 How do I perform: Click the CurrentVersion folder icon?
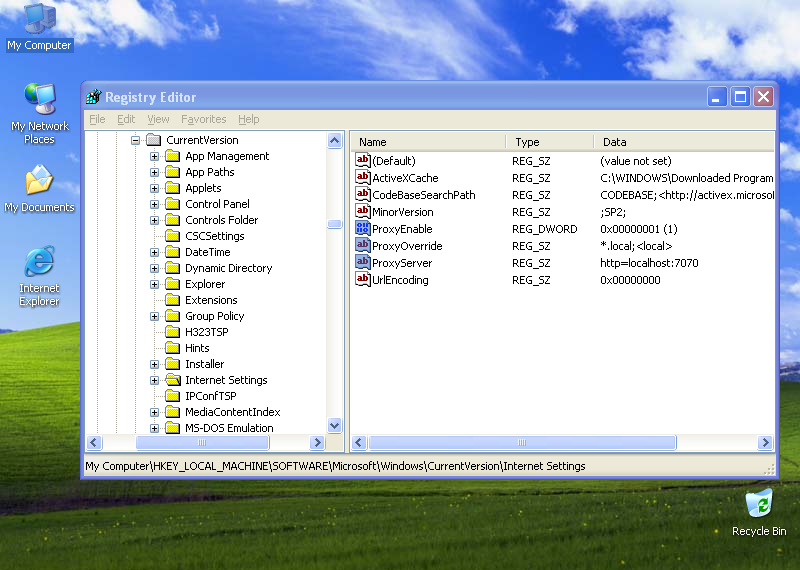tap(154, 140)
